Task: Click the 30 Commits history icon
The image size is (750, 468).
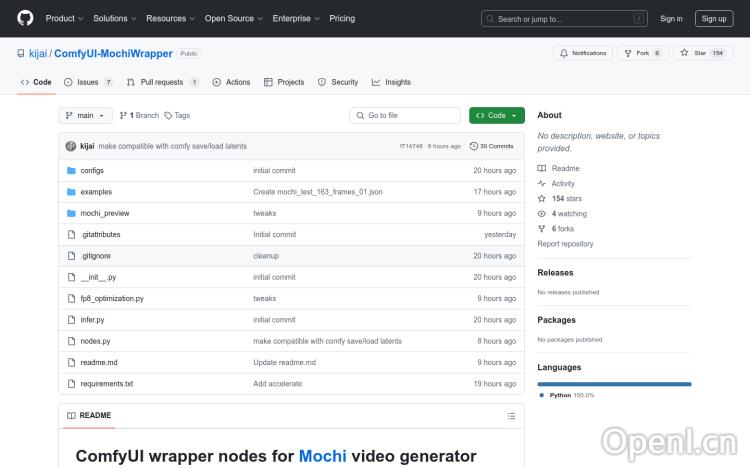Action: [x=474, y=146]
